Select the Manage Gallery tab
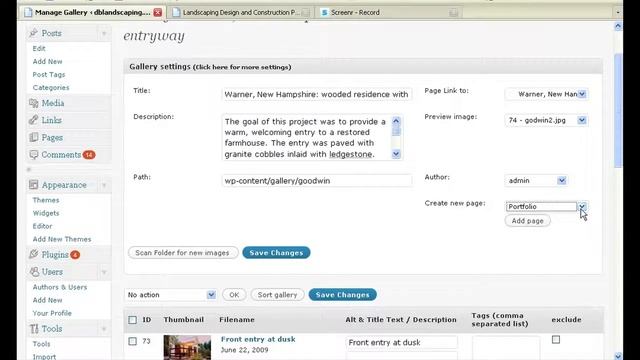This screenshot has width=640, height=360. (x=92, y=12)
